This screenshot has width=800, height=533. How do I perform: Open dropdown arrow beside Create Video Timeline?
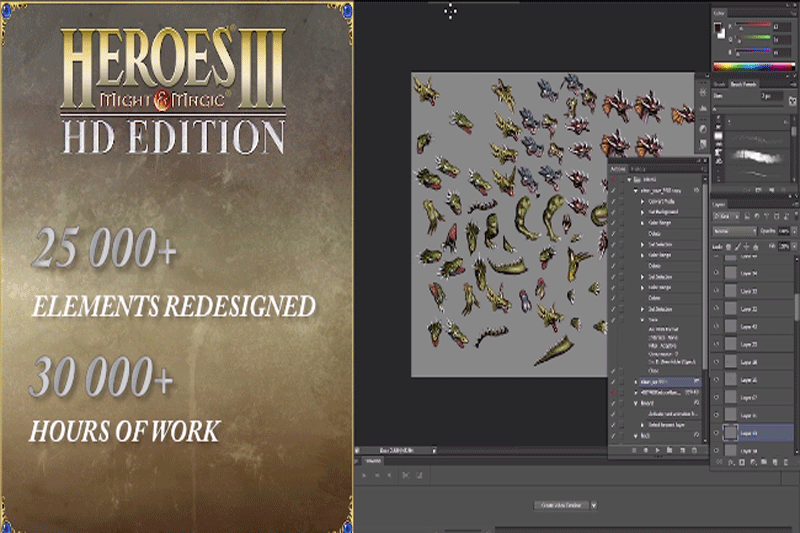coord(594,505)
